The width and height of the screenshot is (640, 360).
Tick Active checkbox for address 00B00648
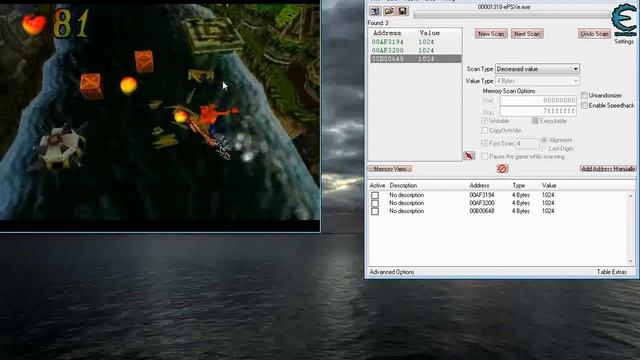tap(375, 211)
